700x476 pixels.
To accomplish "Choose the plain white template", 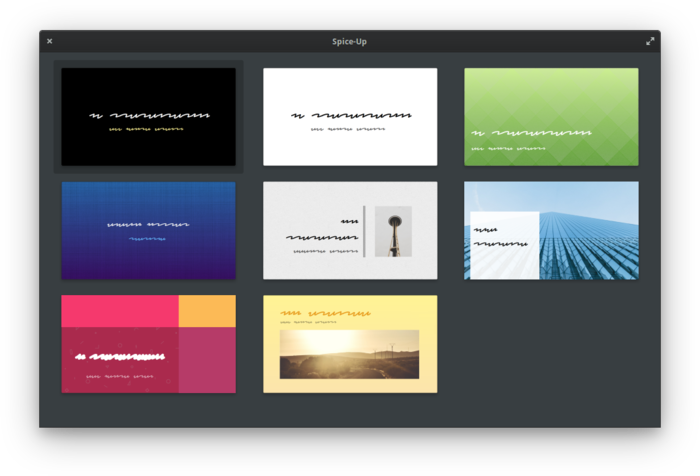I will point(350,117).
